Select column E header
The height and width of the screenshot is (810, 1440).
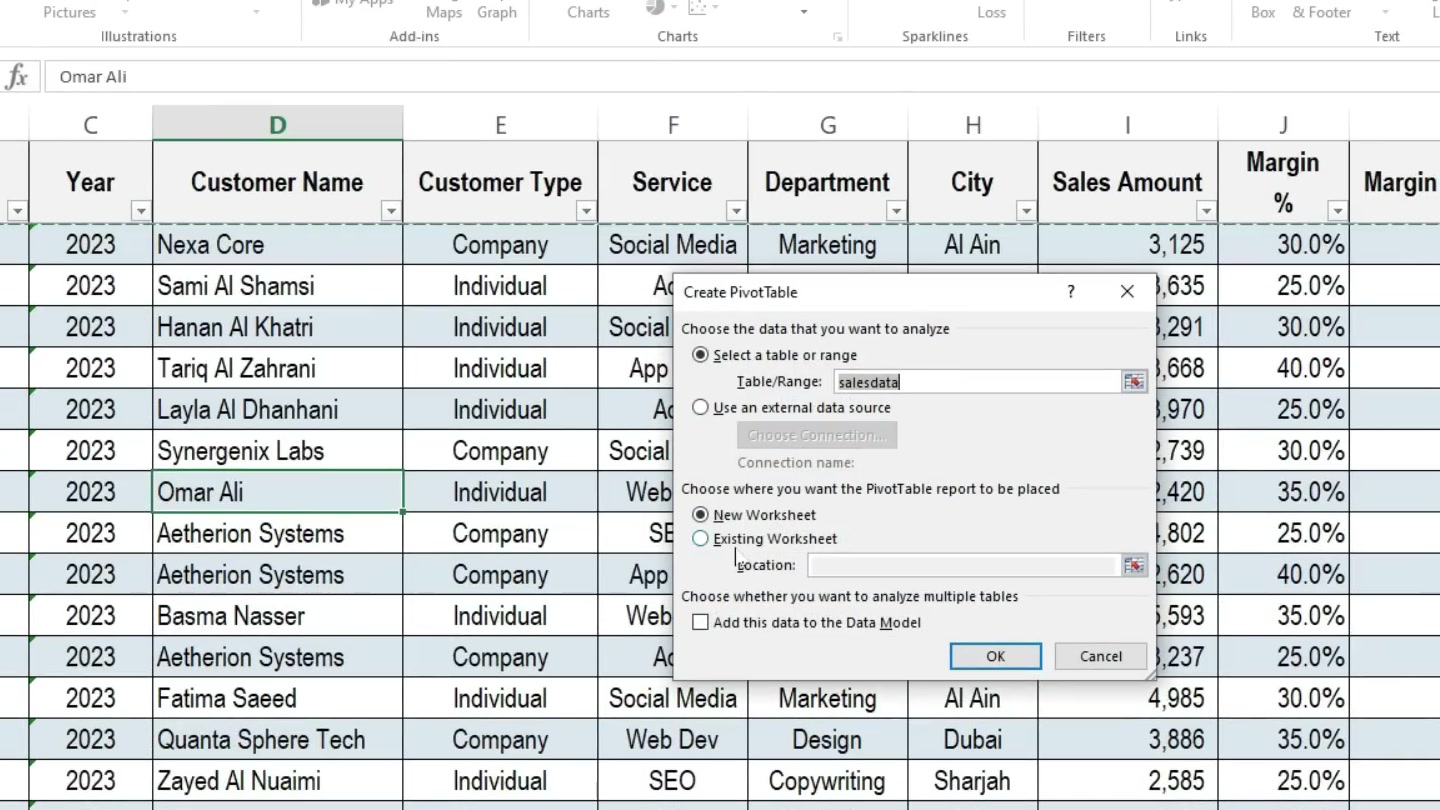pyautogui.click(x=500, y=124)
